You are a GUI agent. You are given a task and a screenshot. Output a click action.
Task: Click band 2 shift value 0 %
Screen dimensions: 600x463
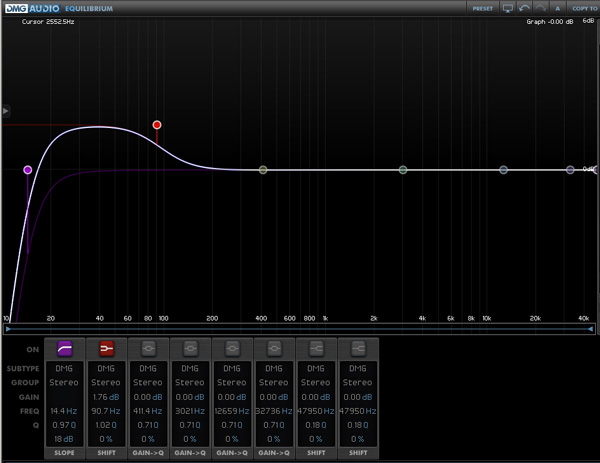click(106, 439)
